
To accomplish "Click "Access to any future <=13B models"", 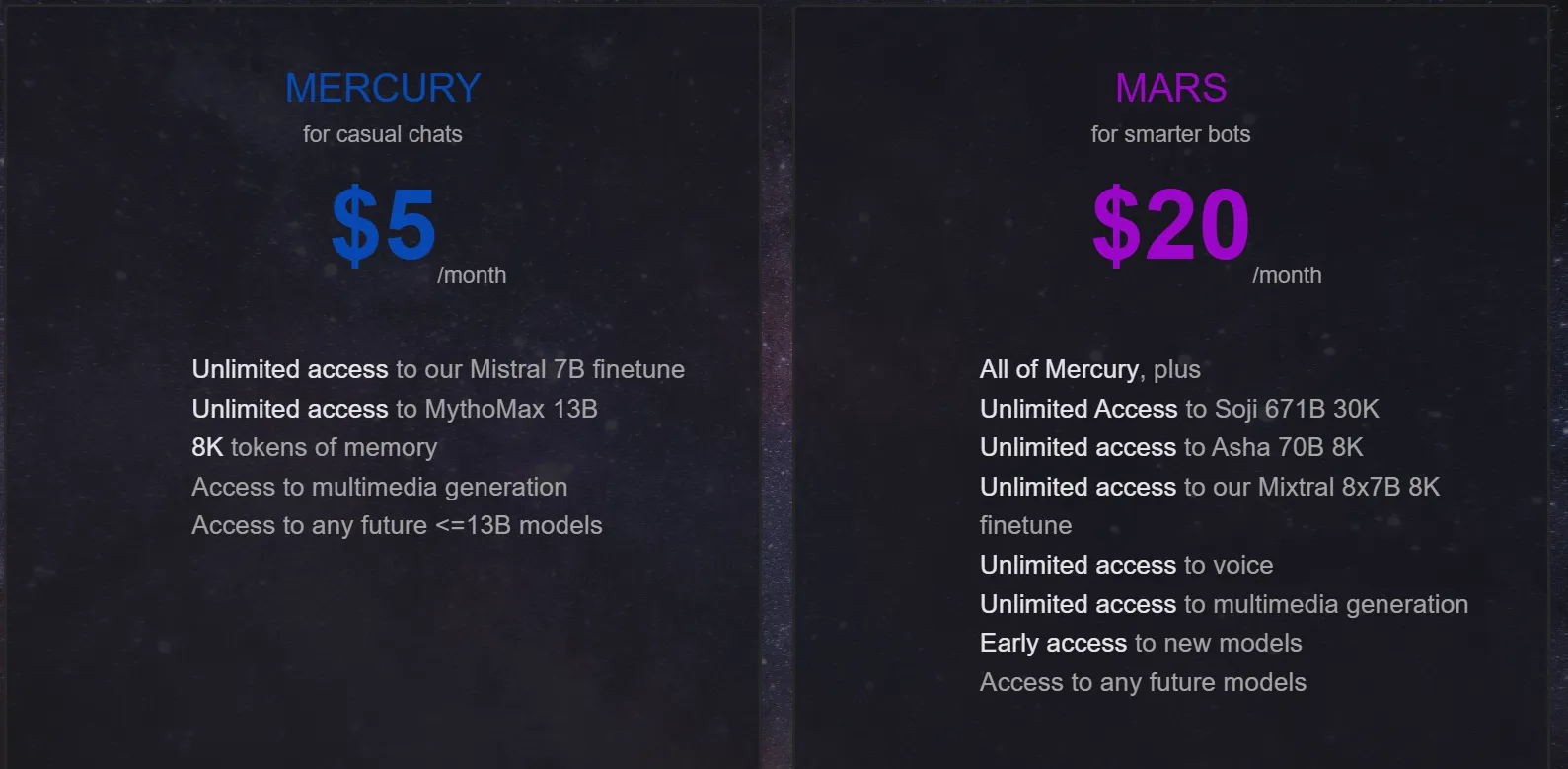I will pyautogui.click(x=397, y=525).
